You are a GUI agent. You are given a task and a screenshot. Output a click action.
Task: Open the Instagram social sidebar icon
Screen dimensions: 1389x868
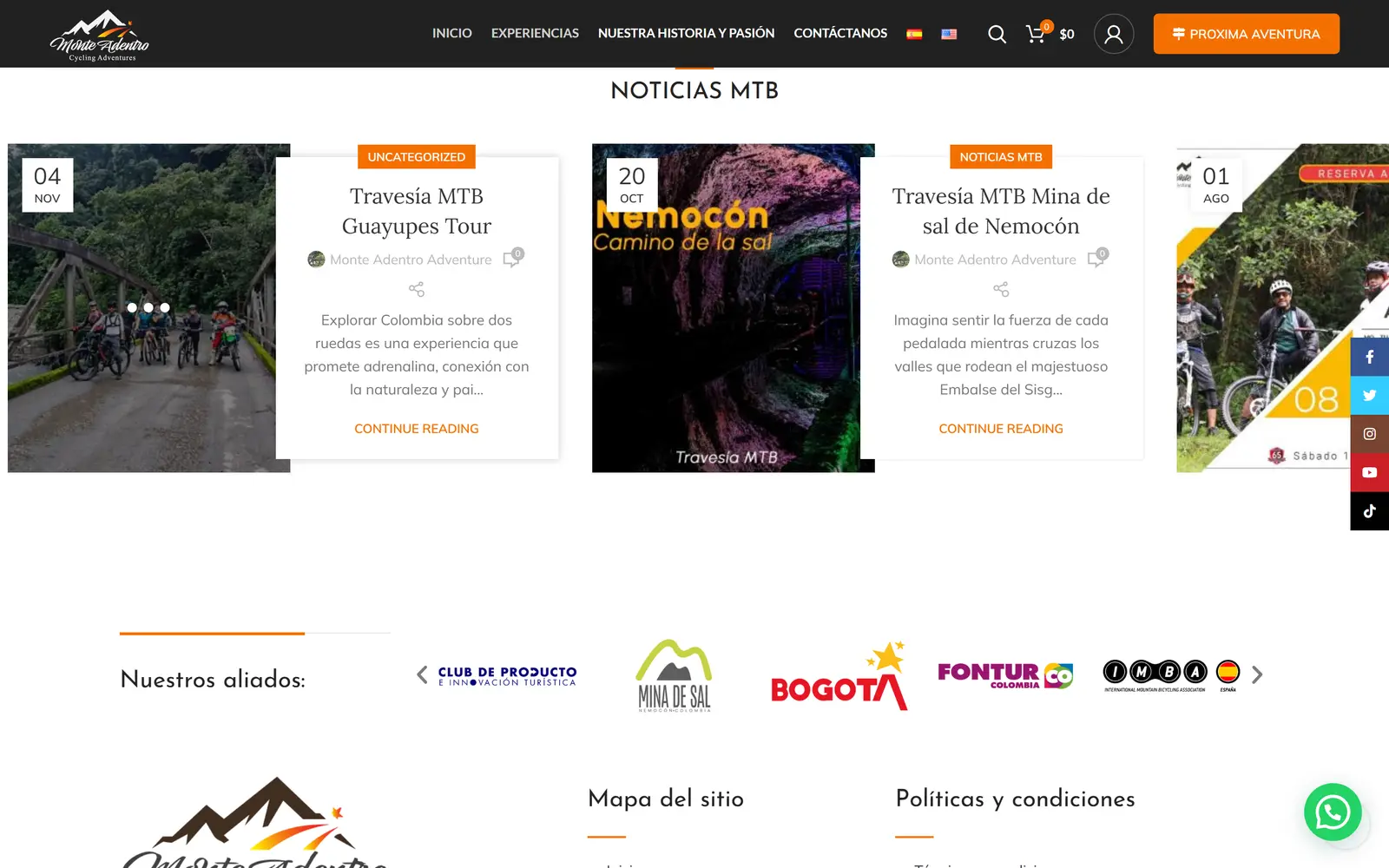point(1369,434)
